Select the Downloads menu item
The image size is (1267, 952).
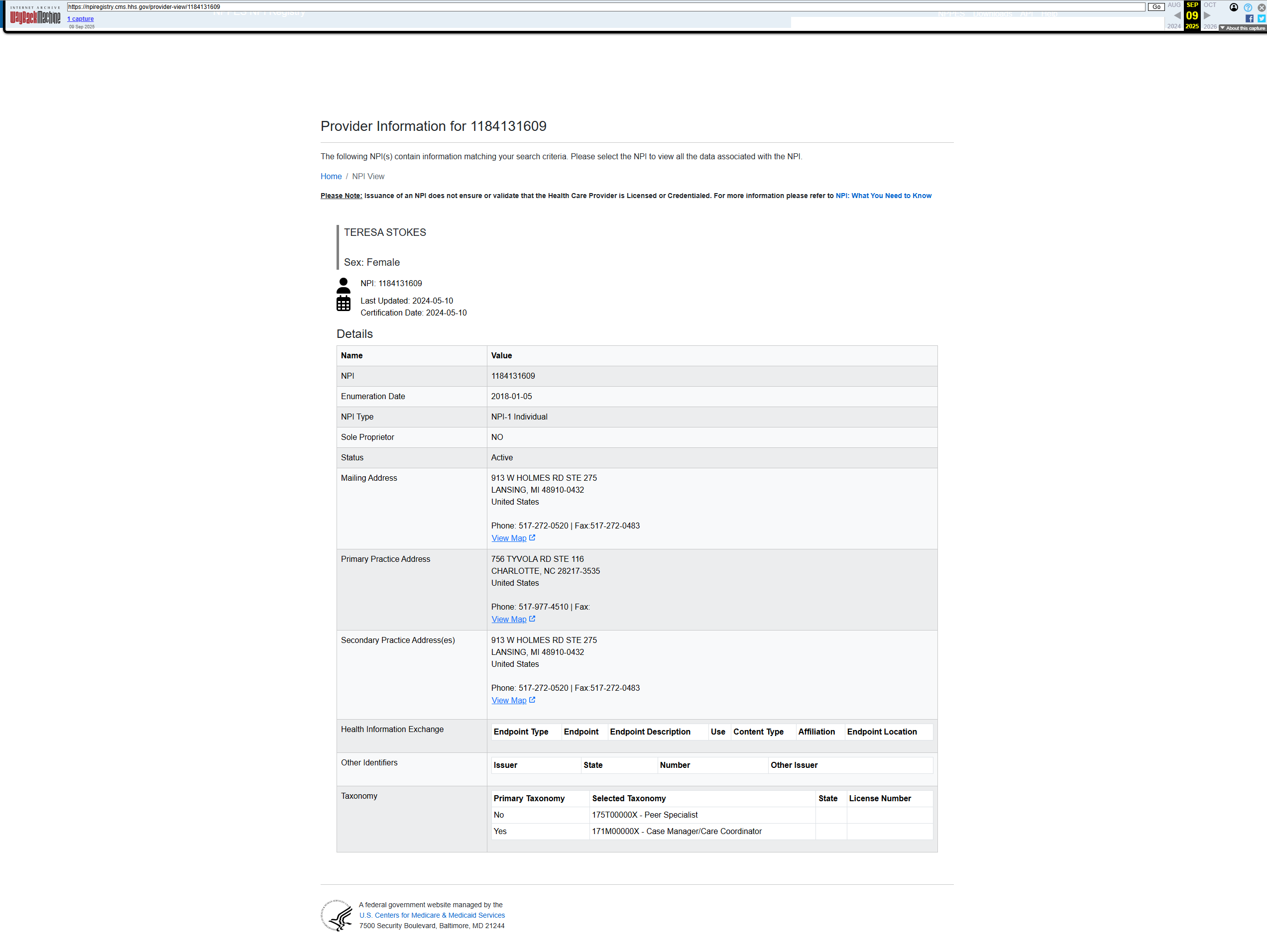coord(992,14)
